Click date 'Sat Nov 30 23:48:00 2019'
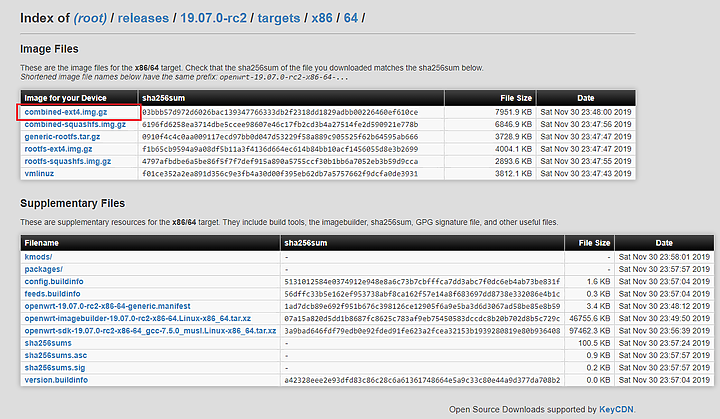The height and width of the screenshot is (419, 720). tap(586, 112)
